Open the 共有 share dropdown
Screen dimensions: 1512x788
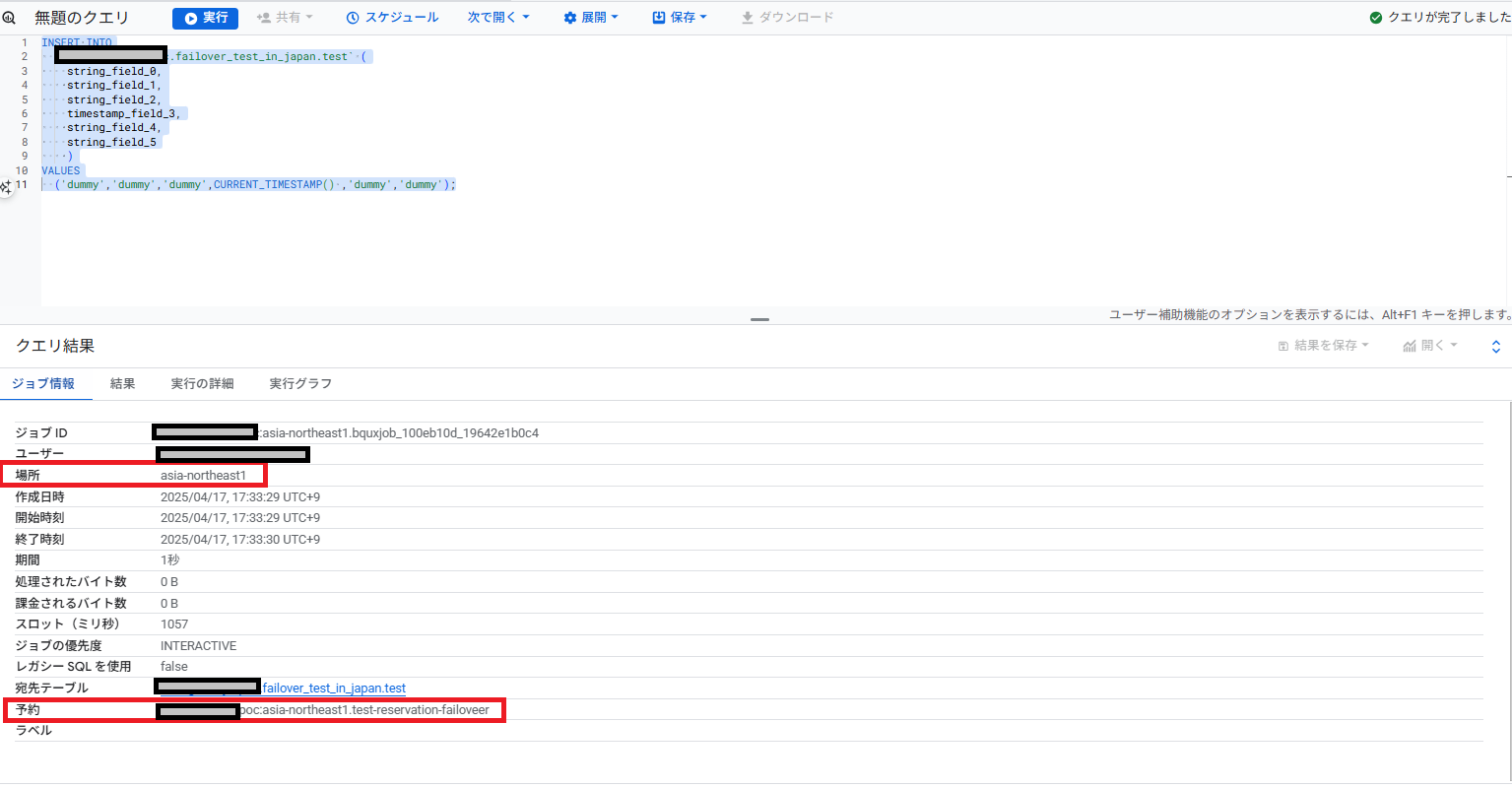click(285, 18)
